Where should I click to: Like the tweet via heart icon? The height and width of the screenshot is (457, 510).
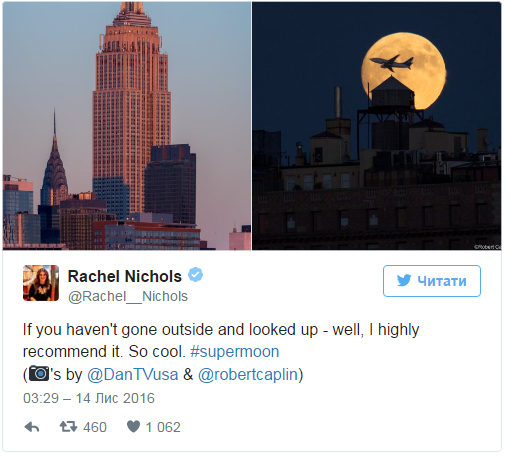point(133,426)
